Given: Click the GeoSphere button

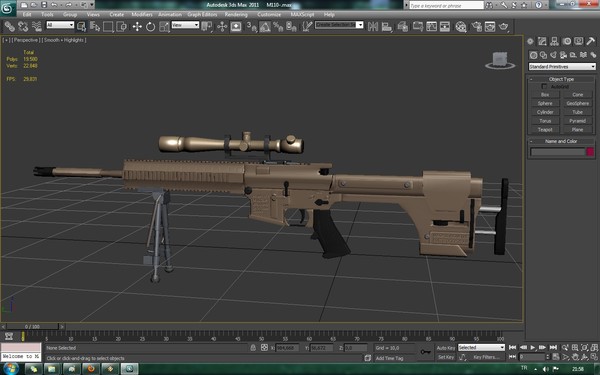Looking at the screenshot, I should click(577, 103).
